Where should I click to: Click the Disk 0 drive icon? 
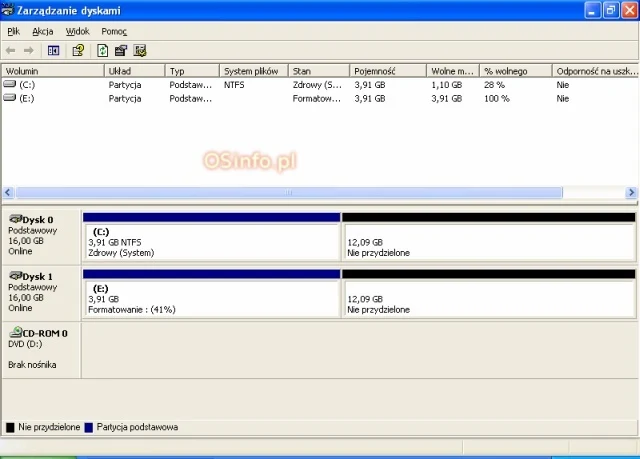pos(15,219)
